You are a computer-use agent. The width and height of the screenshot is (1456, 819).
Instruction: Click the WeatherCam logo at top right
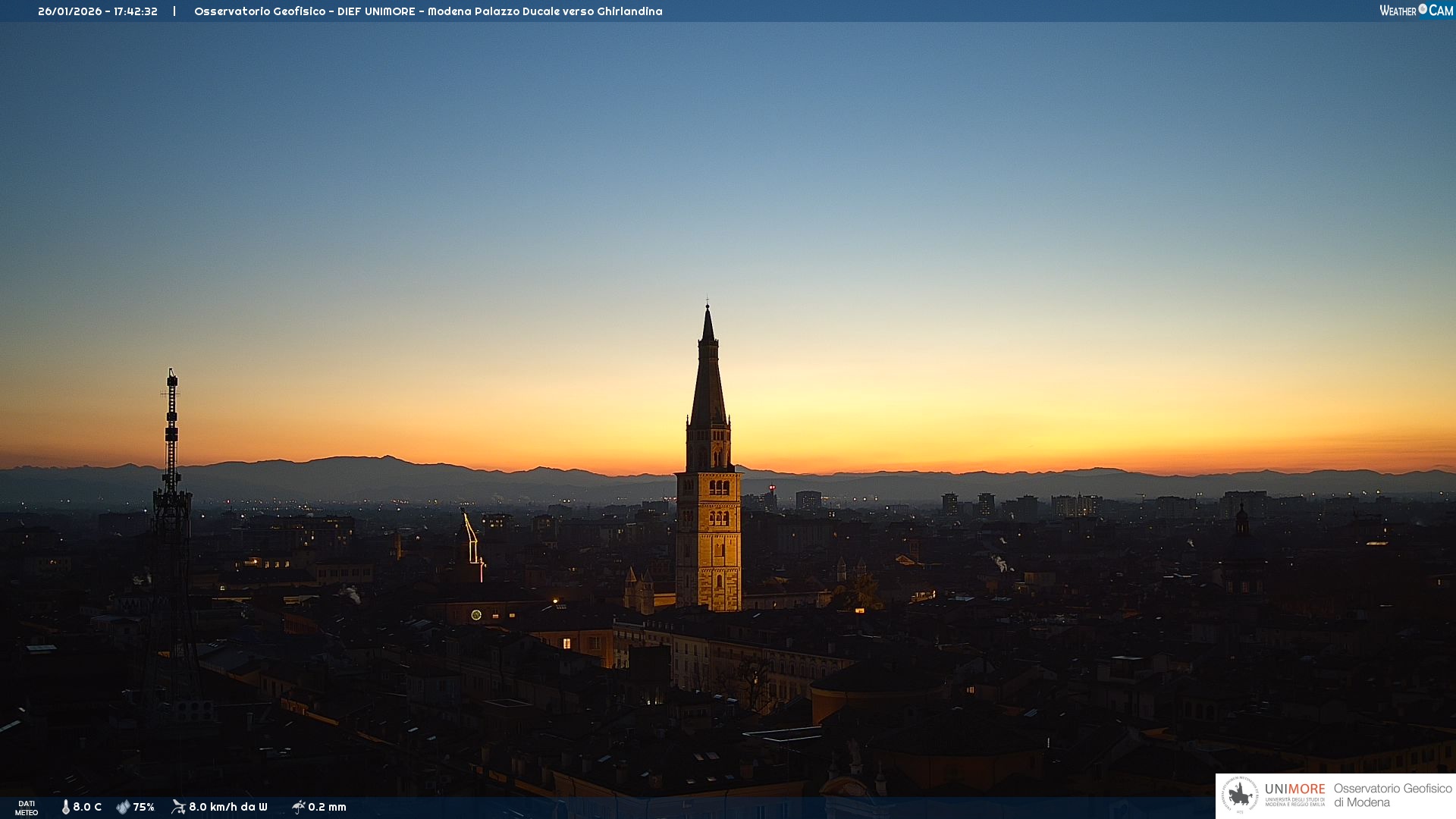[1416, 11]
